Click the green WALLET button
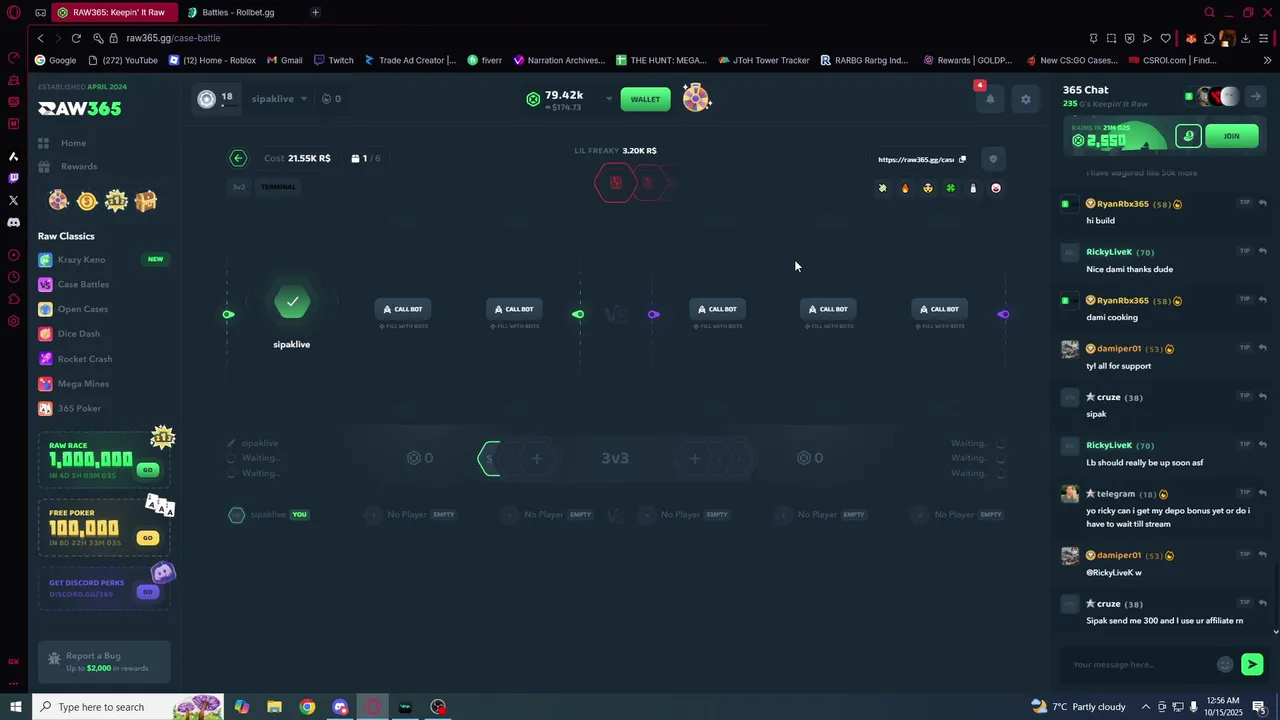Viewport: 1280px width, 720px height. (x=645, y=99)
